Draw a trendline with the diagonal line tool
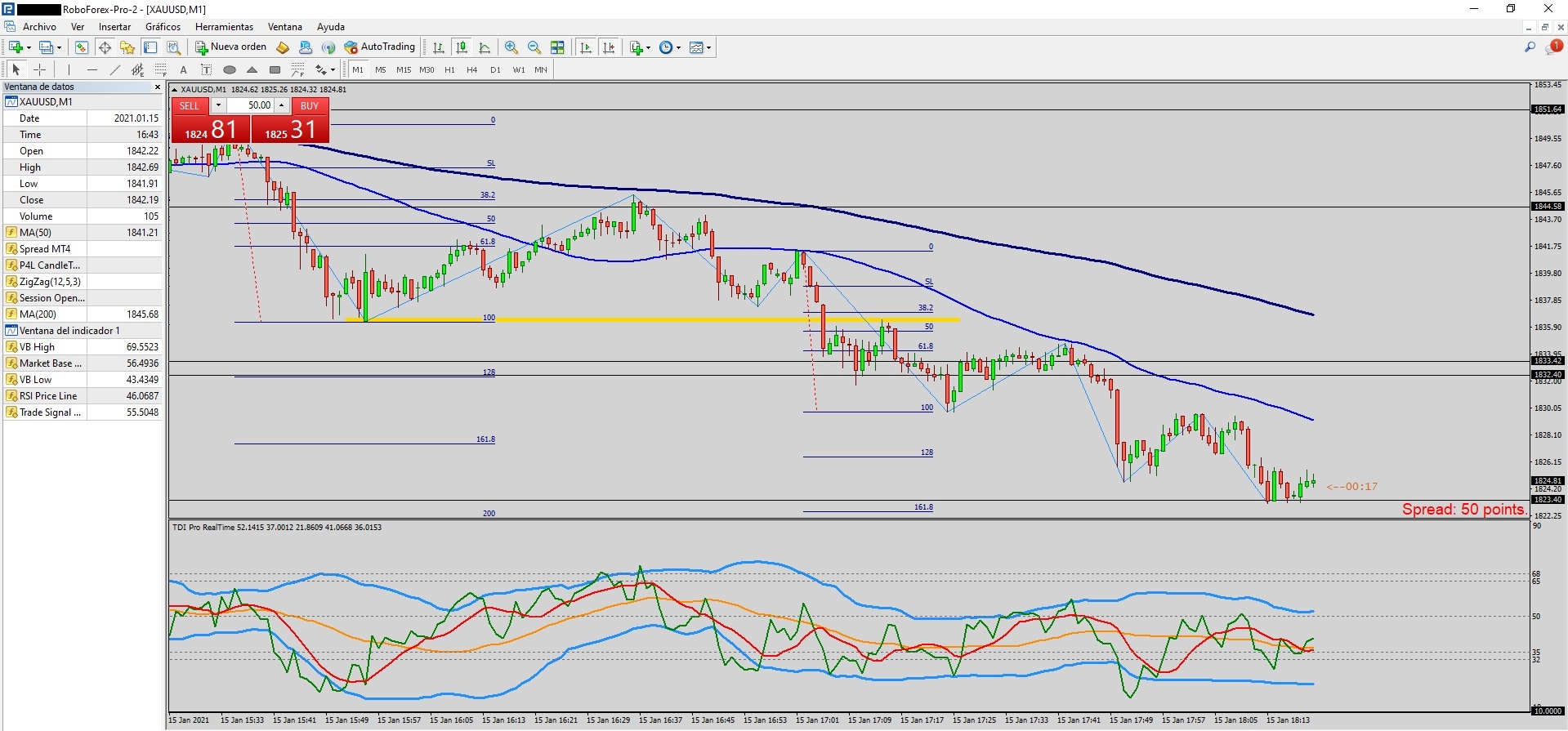The image size is (1568, 731). pos(115,70)
